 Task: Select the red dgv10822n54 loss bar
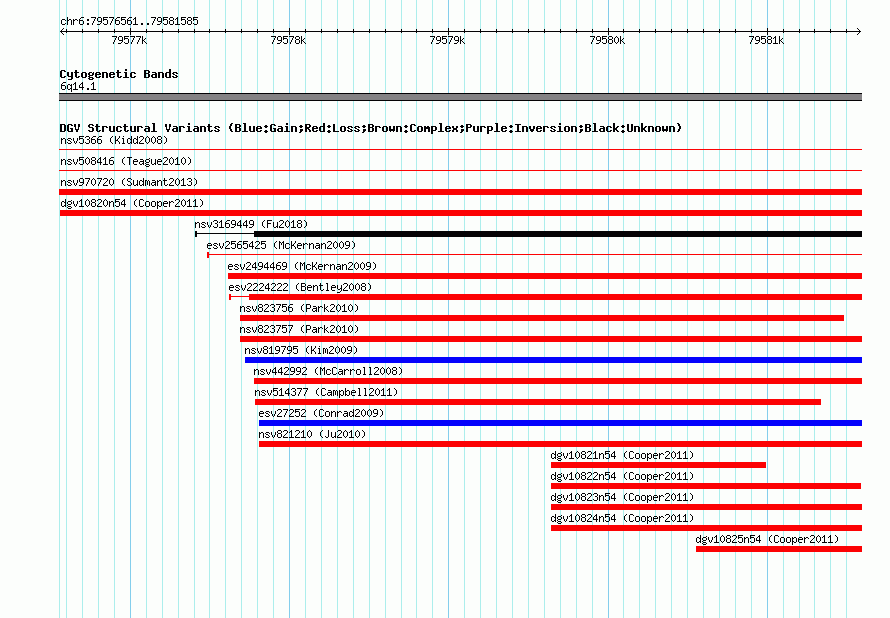coord(706,486)
